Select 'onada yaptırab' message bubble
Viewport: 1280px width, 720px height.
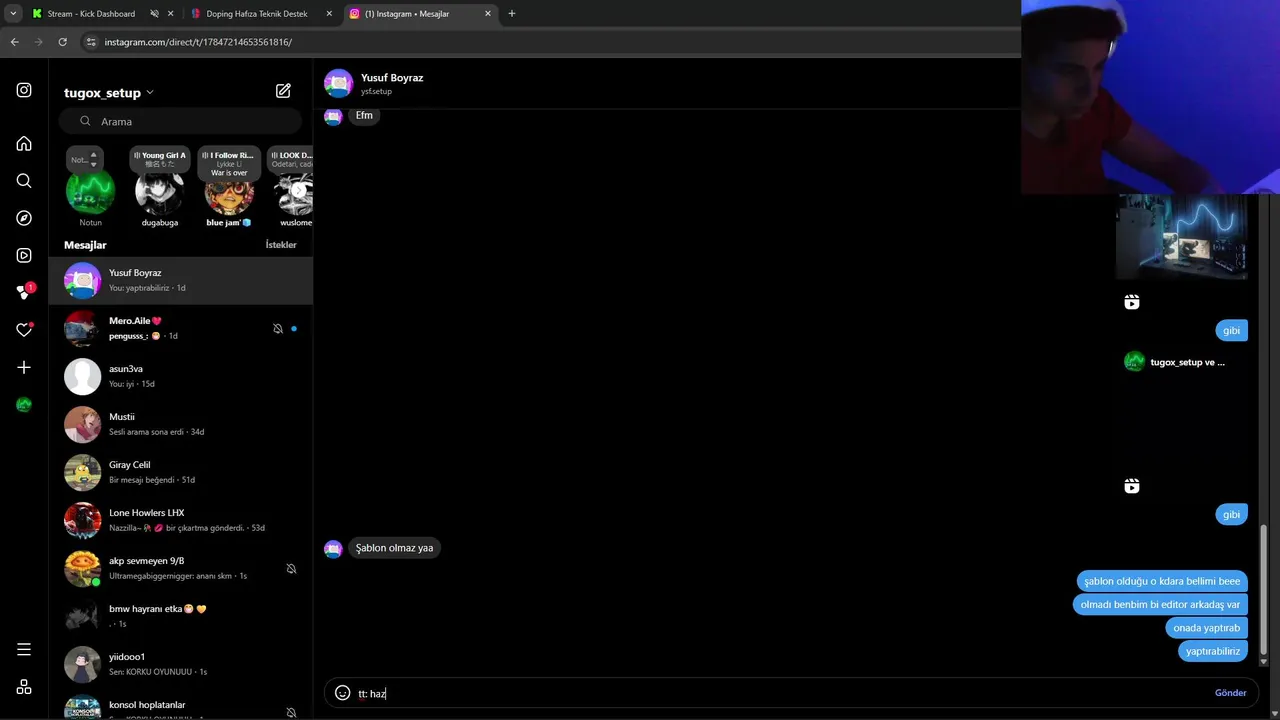(1206, 628)
